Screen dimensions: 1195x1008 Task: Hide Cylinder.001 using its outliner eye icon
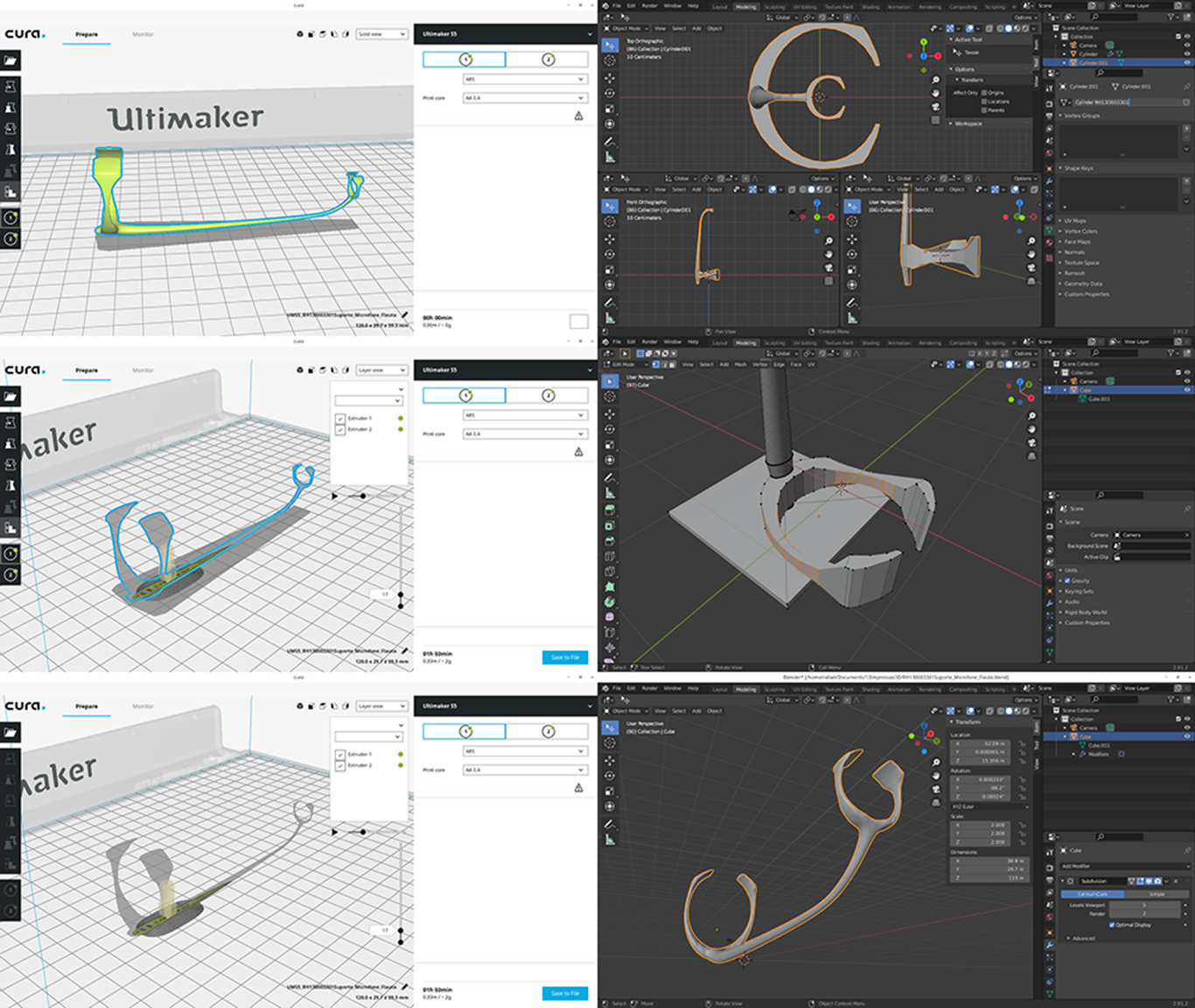click(x=1187, y=63)
